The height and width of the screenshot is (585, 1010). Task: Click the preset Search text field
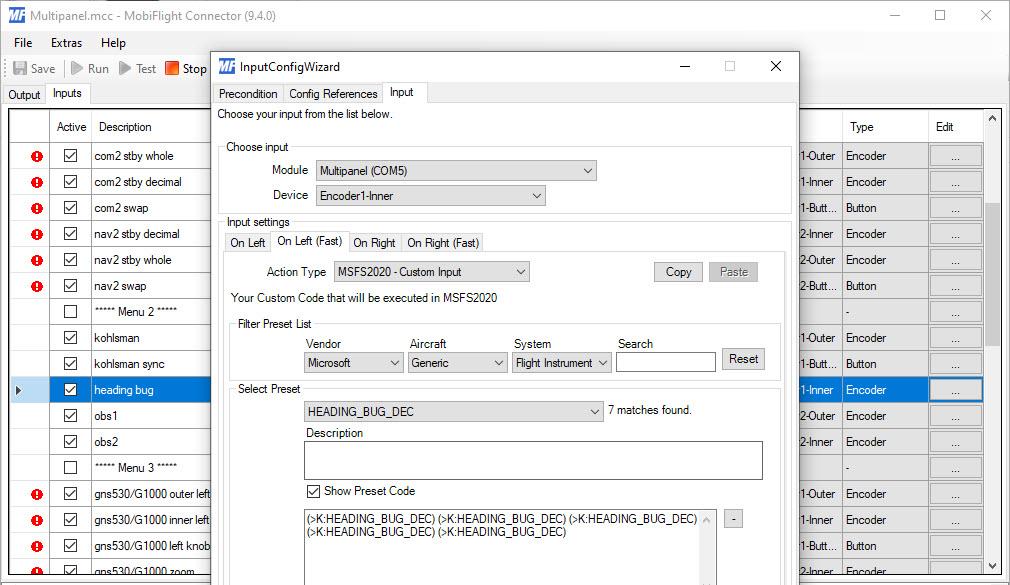pyautogui.click(x=665, y=362)
